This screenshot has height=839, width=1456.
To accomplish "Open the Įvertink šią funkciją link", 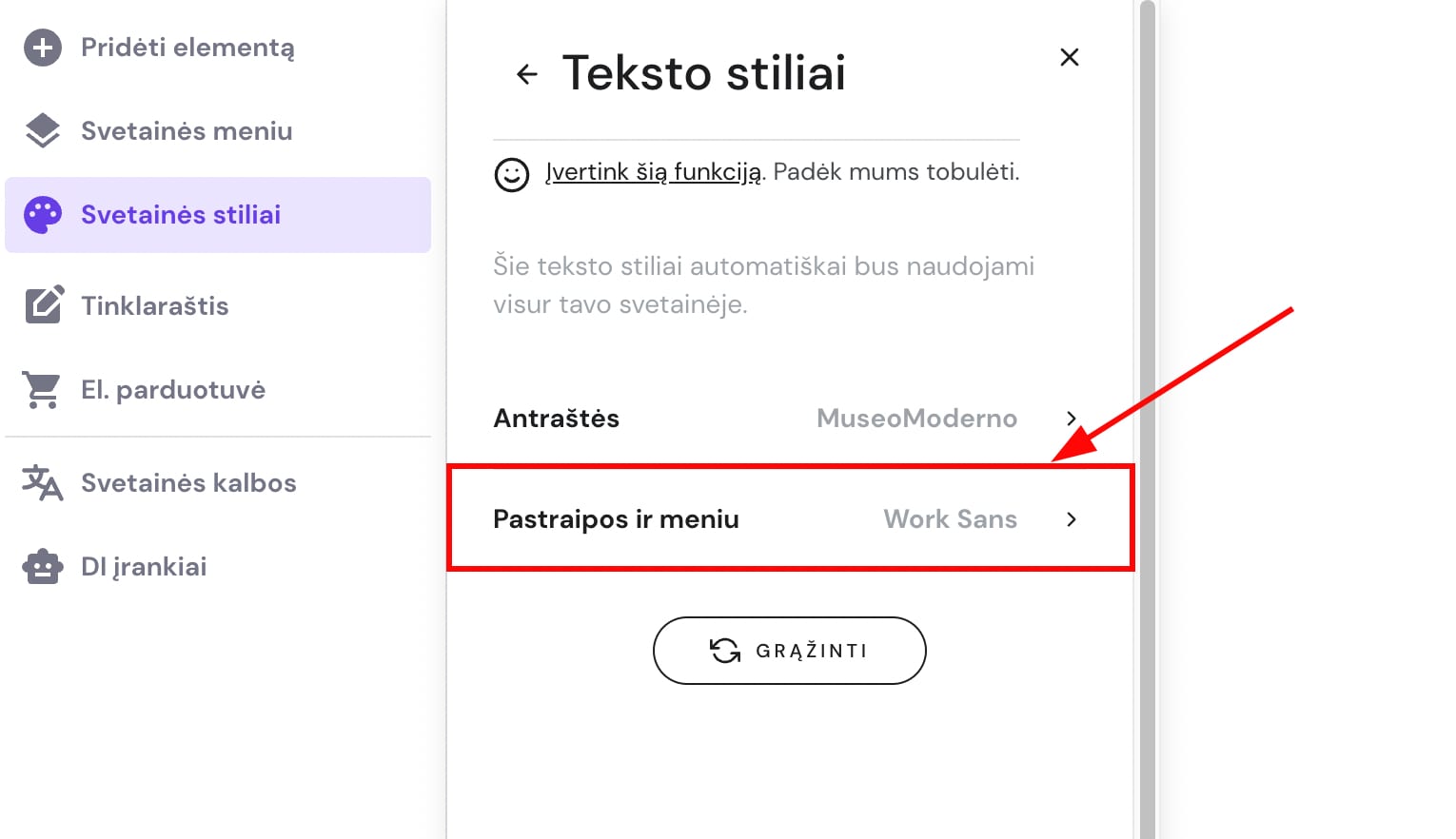I will (652, 171).
